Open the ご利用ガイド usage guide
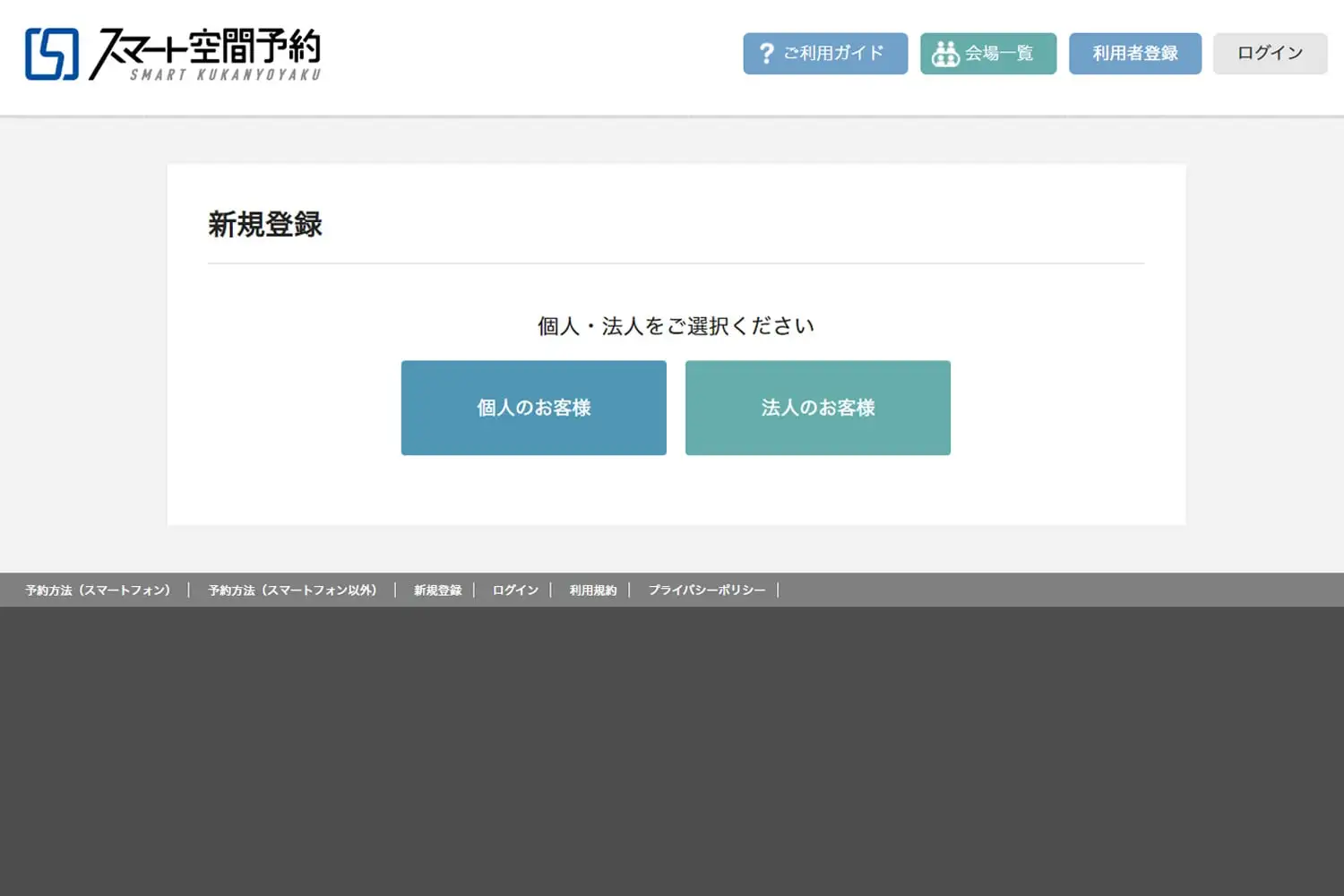Image resolution: width=1344 pixels, height=896 pixels. (x=825, y=54)
